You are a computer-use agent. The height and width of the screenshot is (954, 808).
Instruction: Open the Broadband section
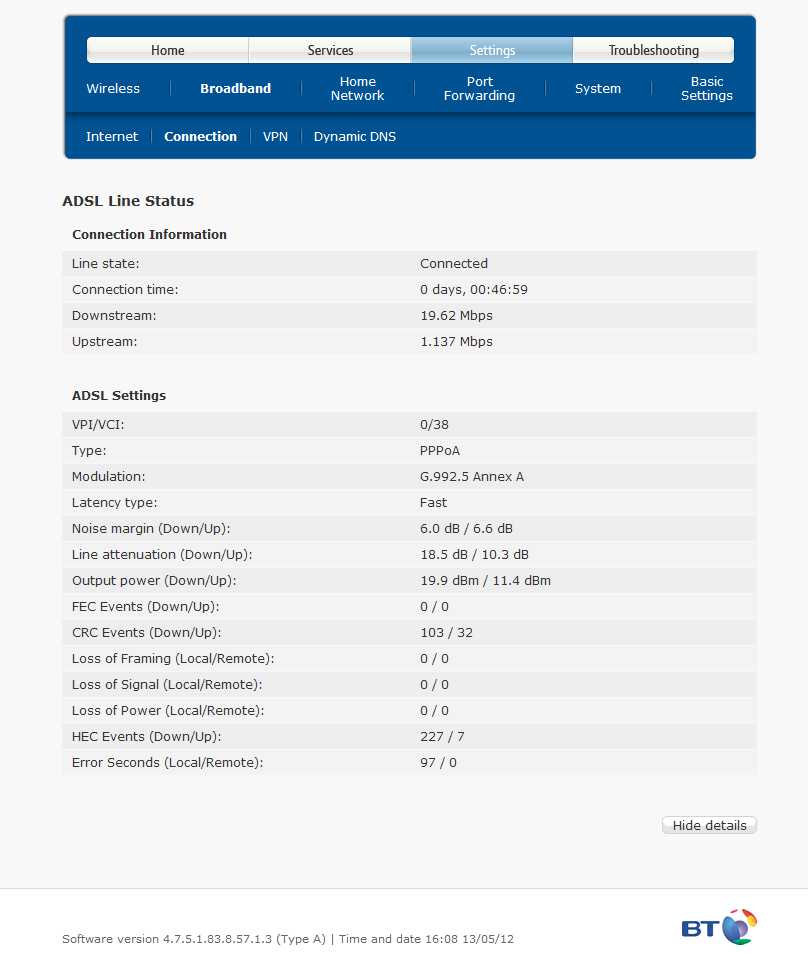[235, 88]
